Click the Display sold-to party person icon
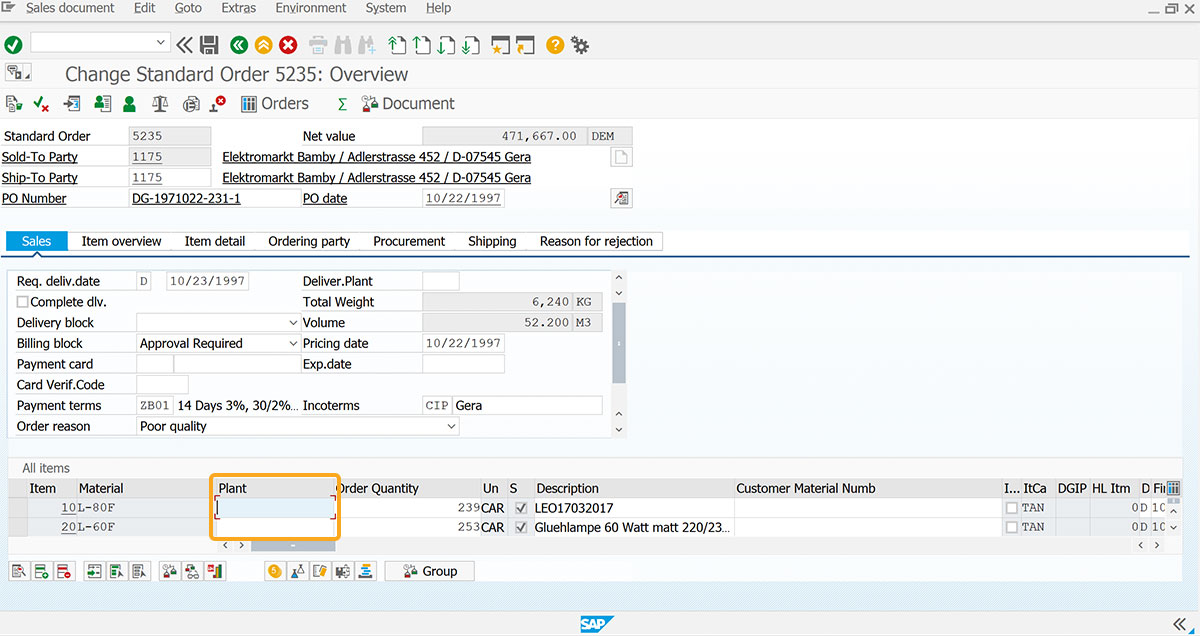 tap(129, 103)
